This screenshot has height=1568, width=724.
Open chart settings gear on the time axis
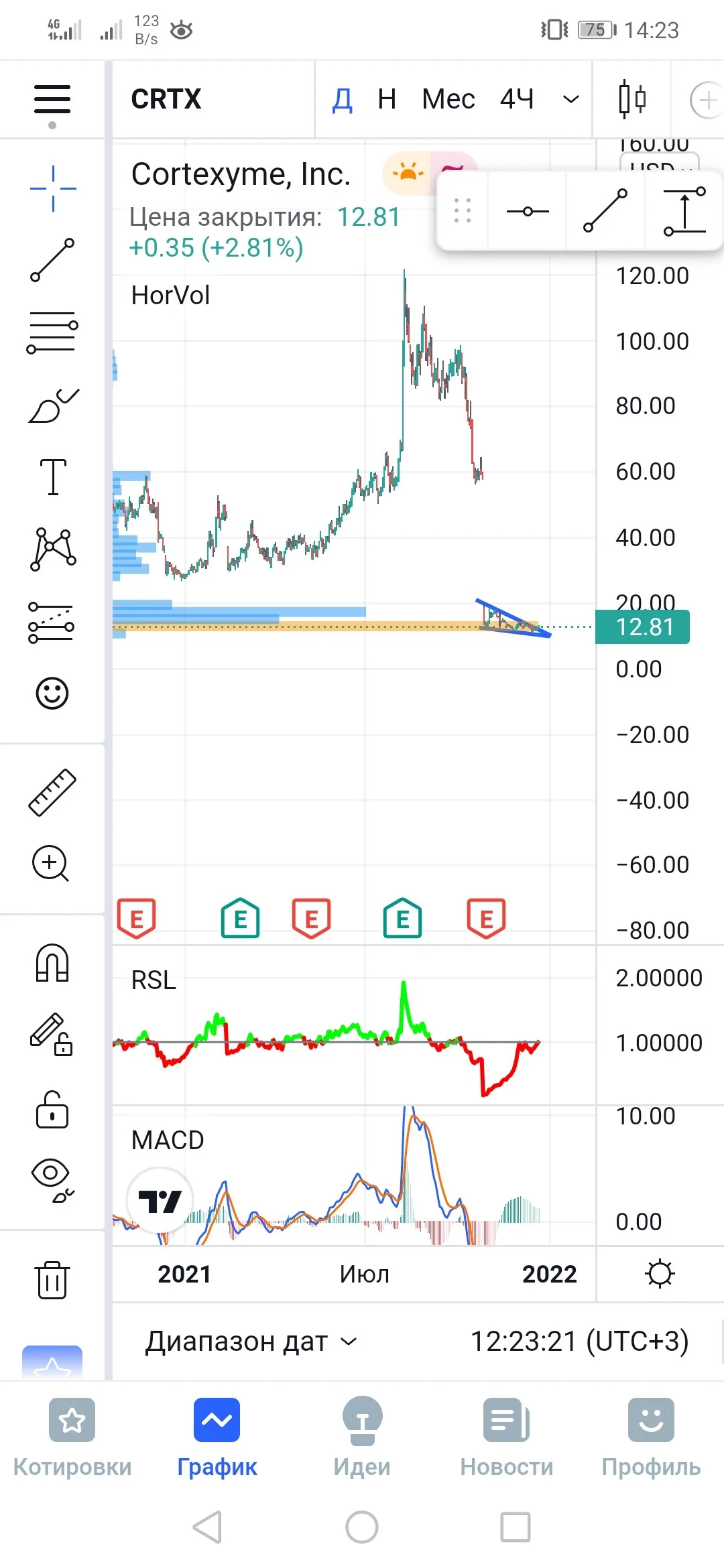660,1274
